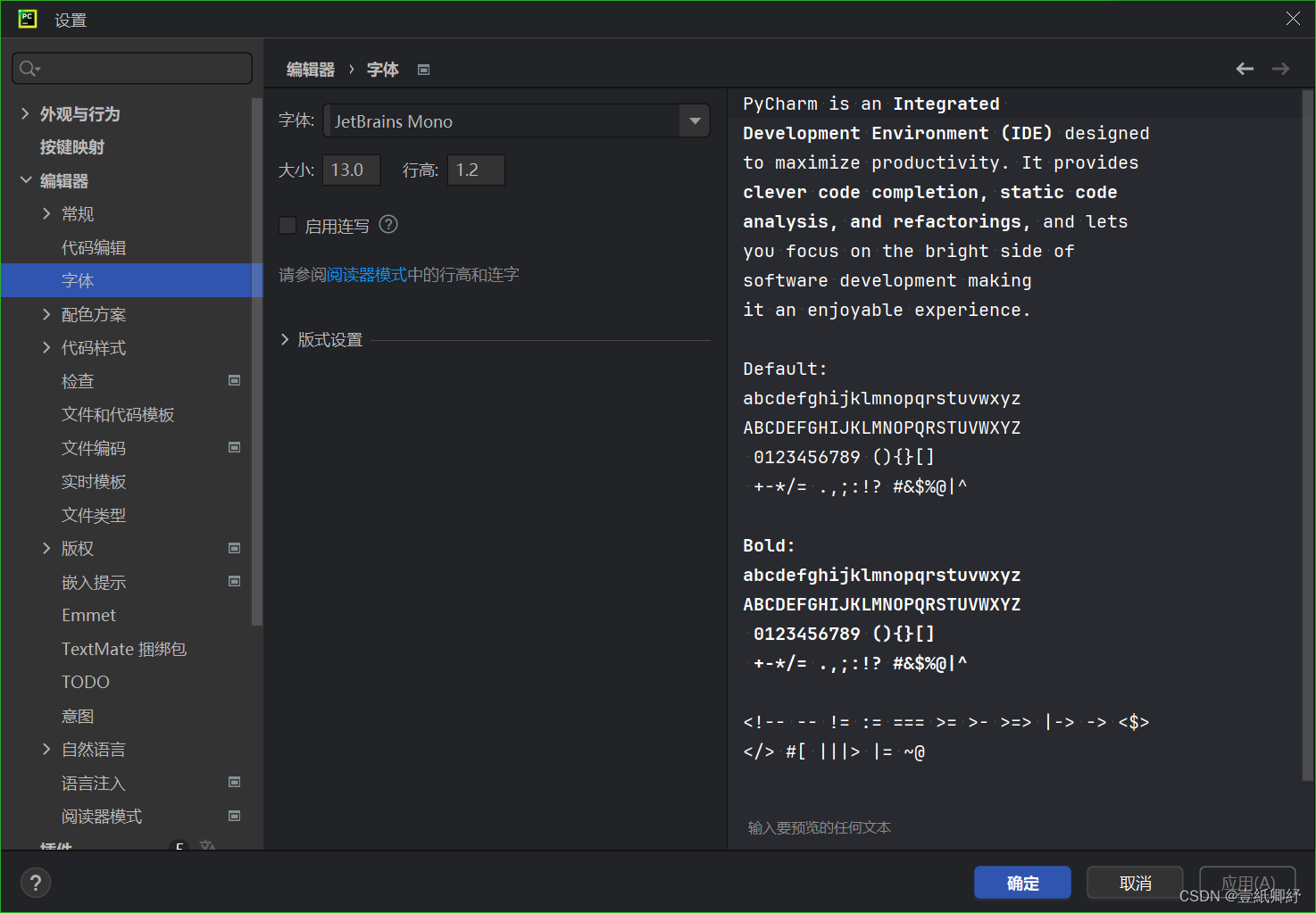Click the 输入要预览的任何文本 hint text
Screen dimensions: 1316x913
819,827
